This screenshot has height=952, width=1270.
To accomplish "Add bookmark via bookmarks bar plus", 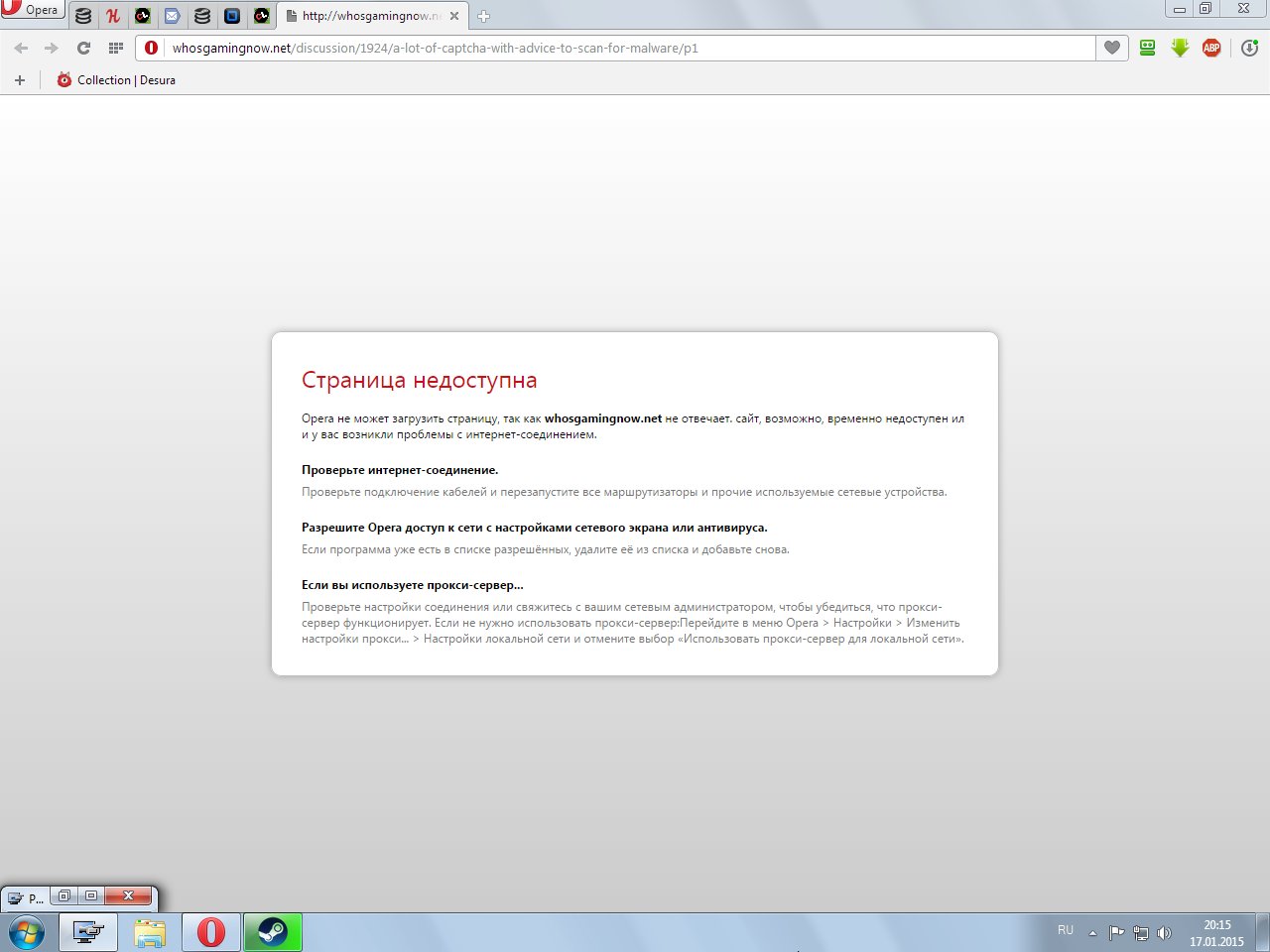I will pos(20,80).
